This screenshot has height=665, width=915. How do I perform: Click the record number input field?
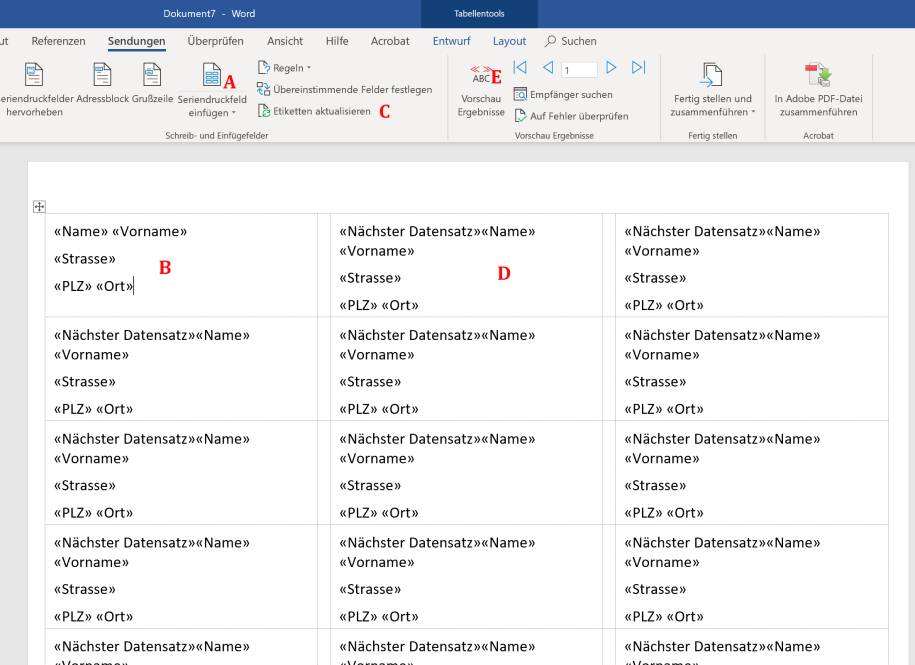coord(579,70)
